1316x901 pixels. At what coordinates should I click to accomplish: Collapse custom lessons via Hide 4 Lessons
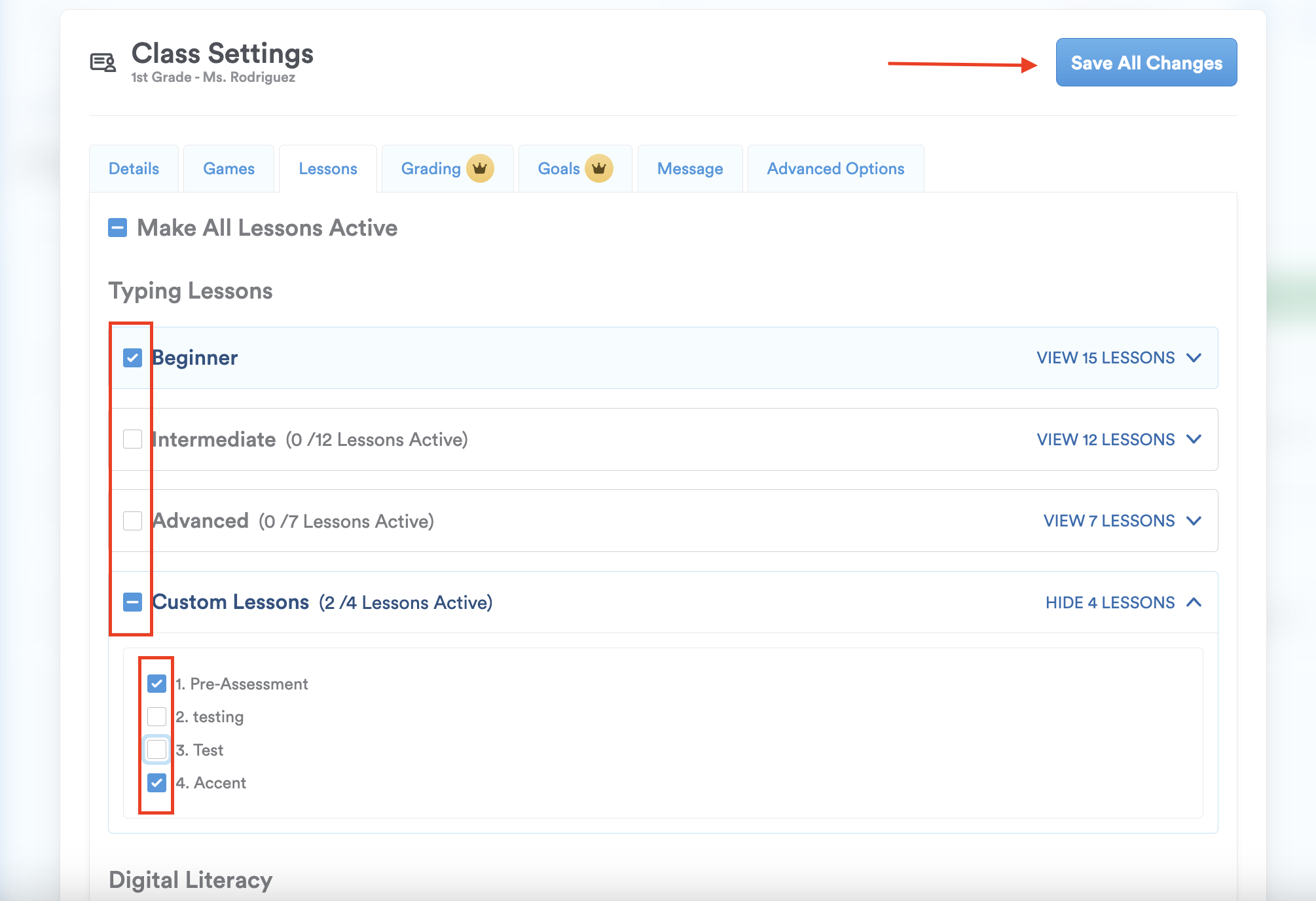pos(1110,602)
